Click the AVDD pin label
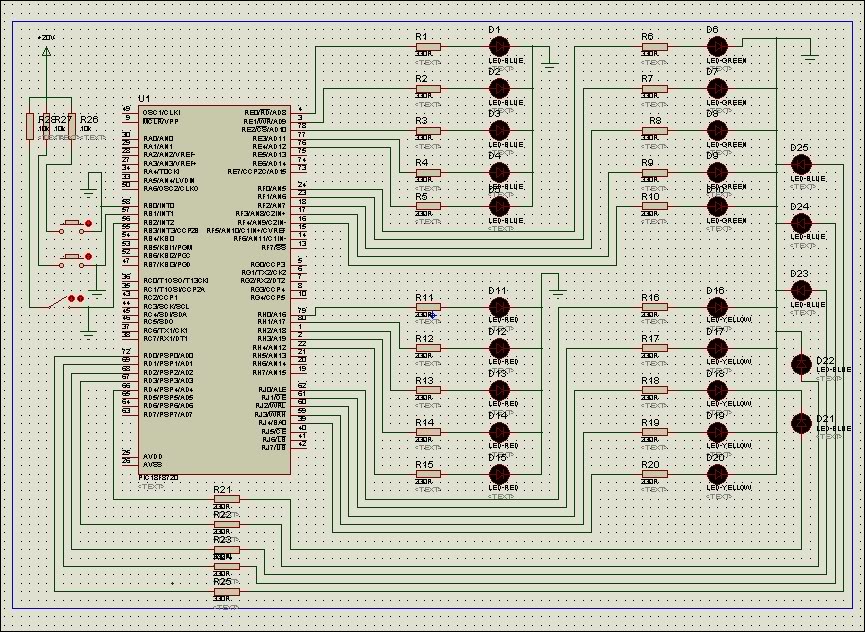This screenshot has height=632, width=865. 152,457
